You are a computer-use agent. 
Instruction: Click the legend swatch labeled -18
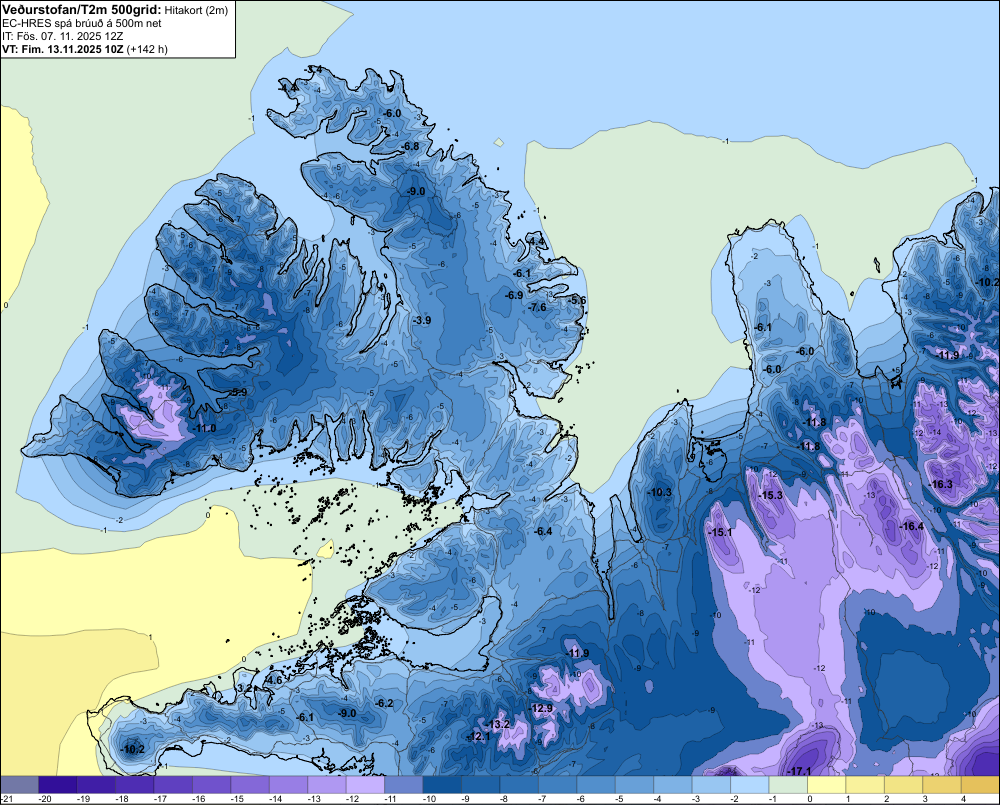click(x=135, y=784)
